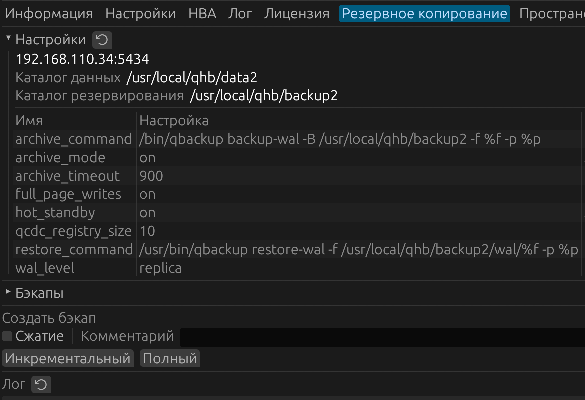Start an Инкрементальный backup

(68, 359)
